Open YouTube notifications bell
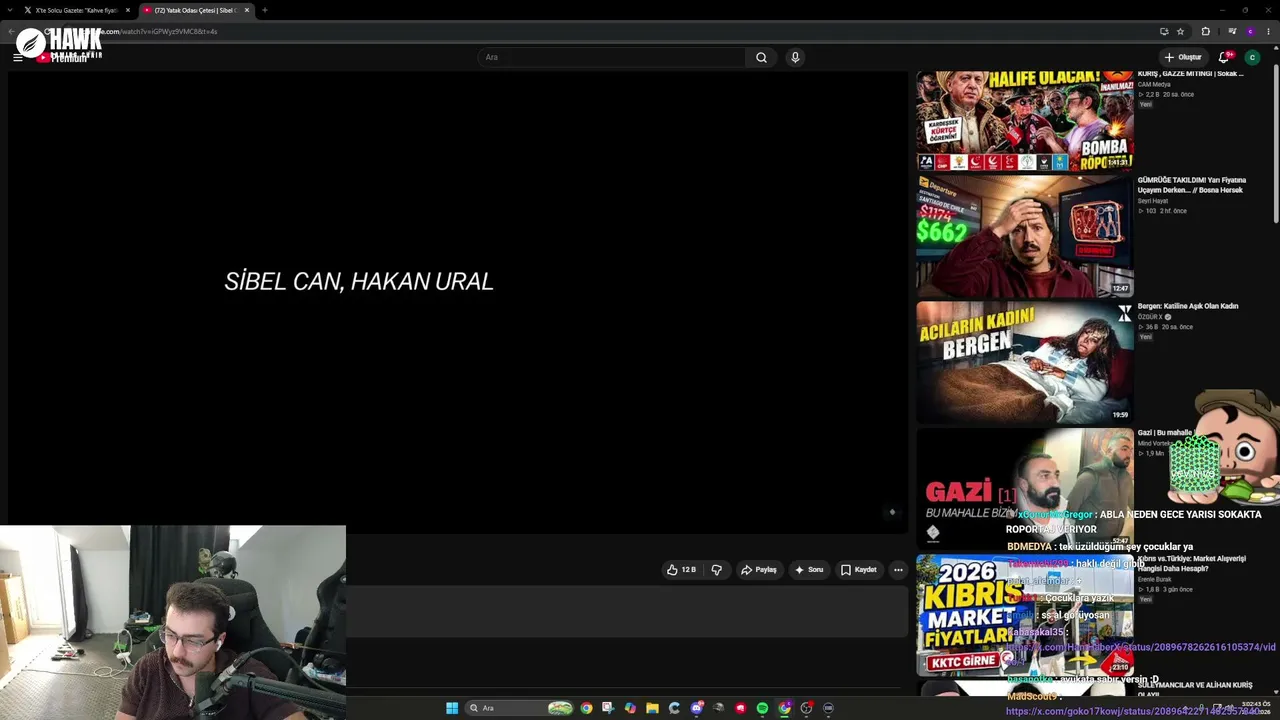The width and height of the screenshot is (1280, 720). (x=1223, y=57)
